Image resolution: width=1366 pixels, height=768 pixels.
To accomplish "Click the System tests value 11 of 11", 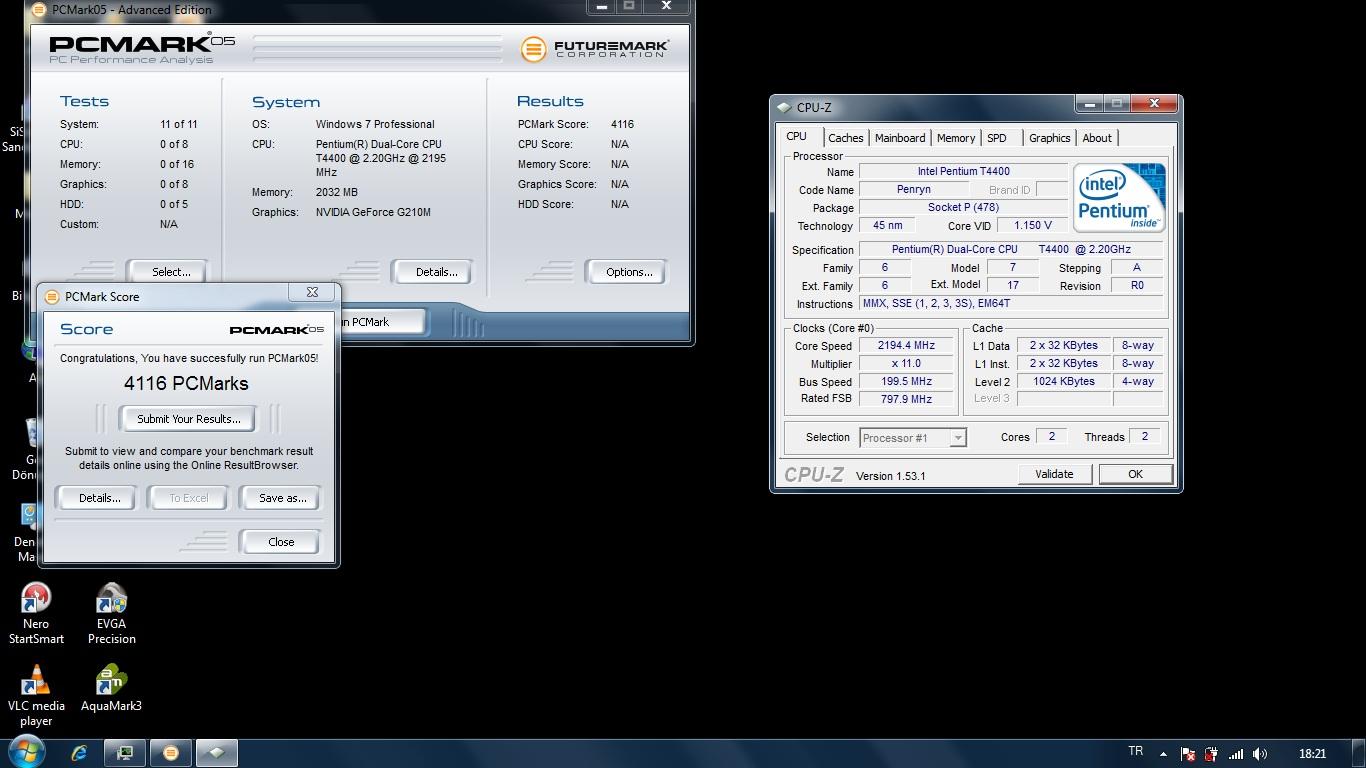I will (178, 125).
